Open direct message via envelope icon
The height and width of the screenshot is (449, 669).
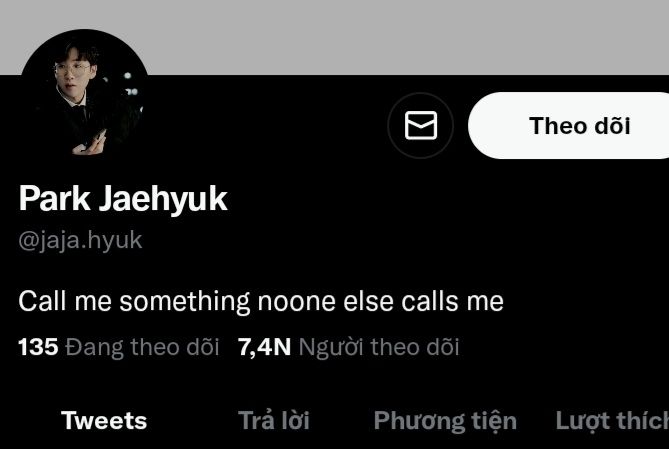point(421,125)
